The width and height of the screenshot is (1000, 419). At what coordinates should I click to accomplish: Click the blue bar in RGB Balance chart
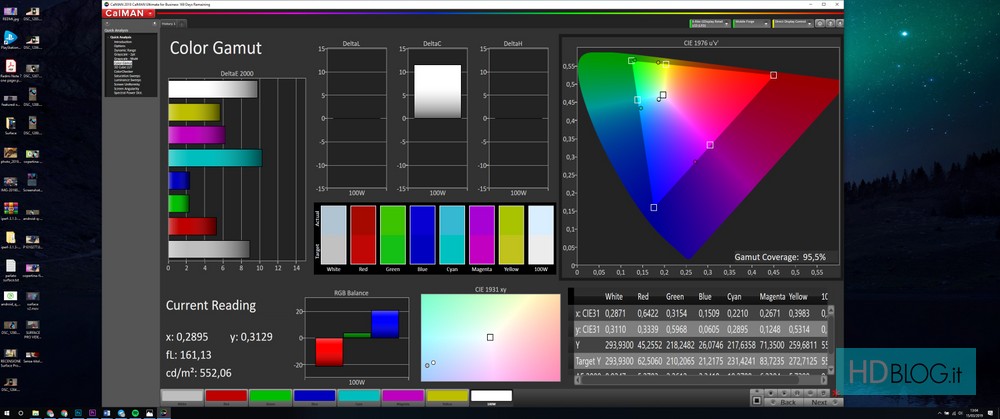pos(385,324)
